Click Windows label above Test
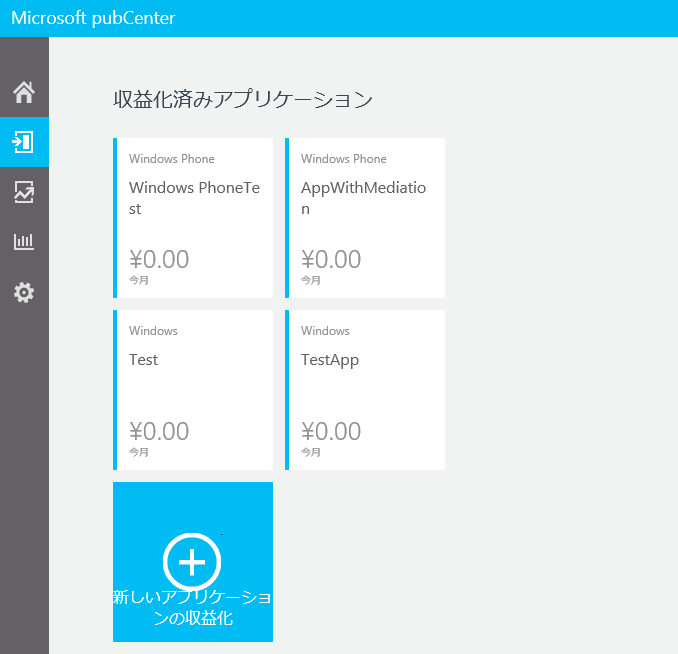 153,331
